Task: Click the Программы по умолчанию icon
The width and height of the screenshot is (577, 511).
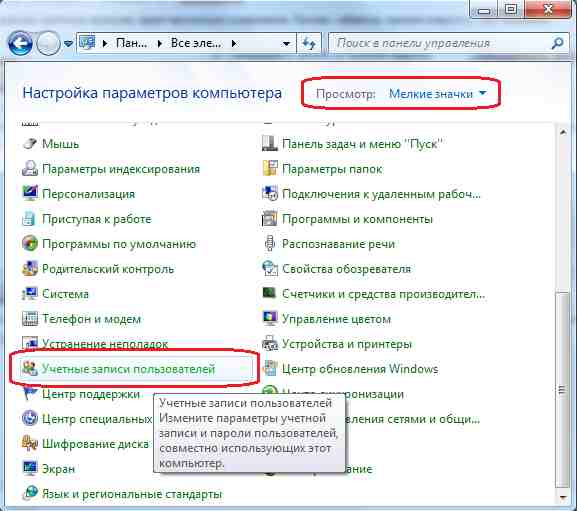Action: 29,244
